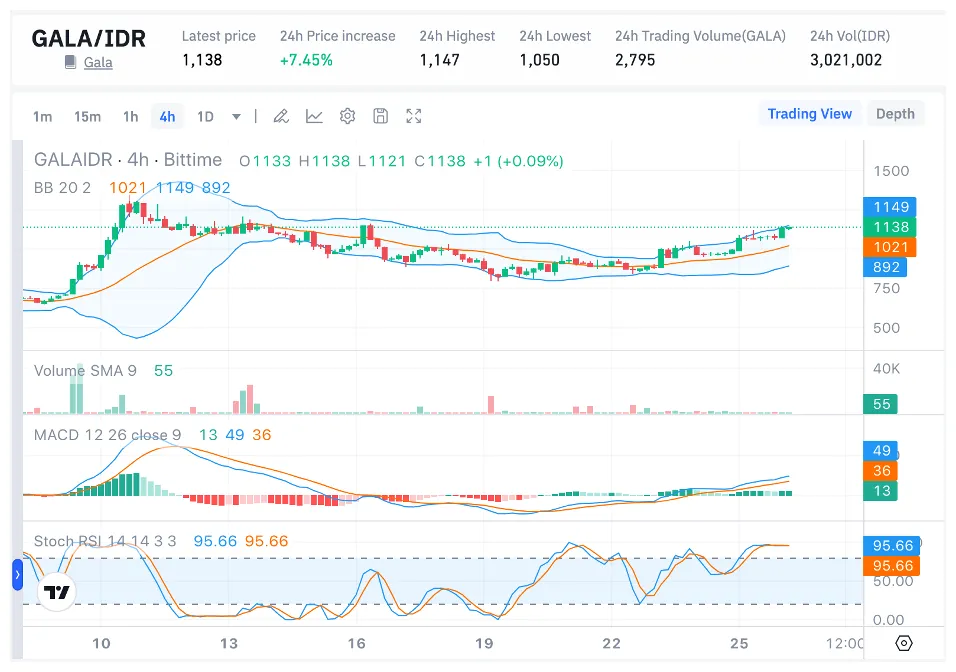The height and width of the screenshot is (672, 956).
Task: Activate the 1D timeframe
Action: tap(205, 116)
